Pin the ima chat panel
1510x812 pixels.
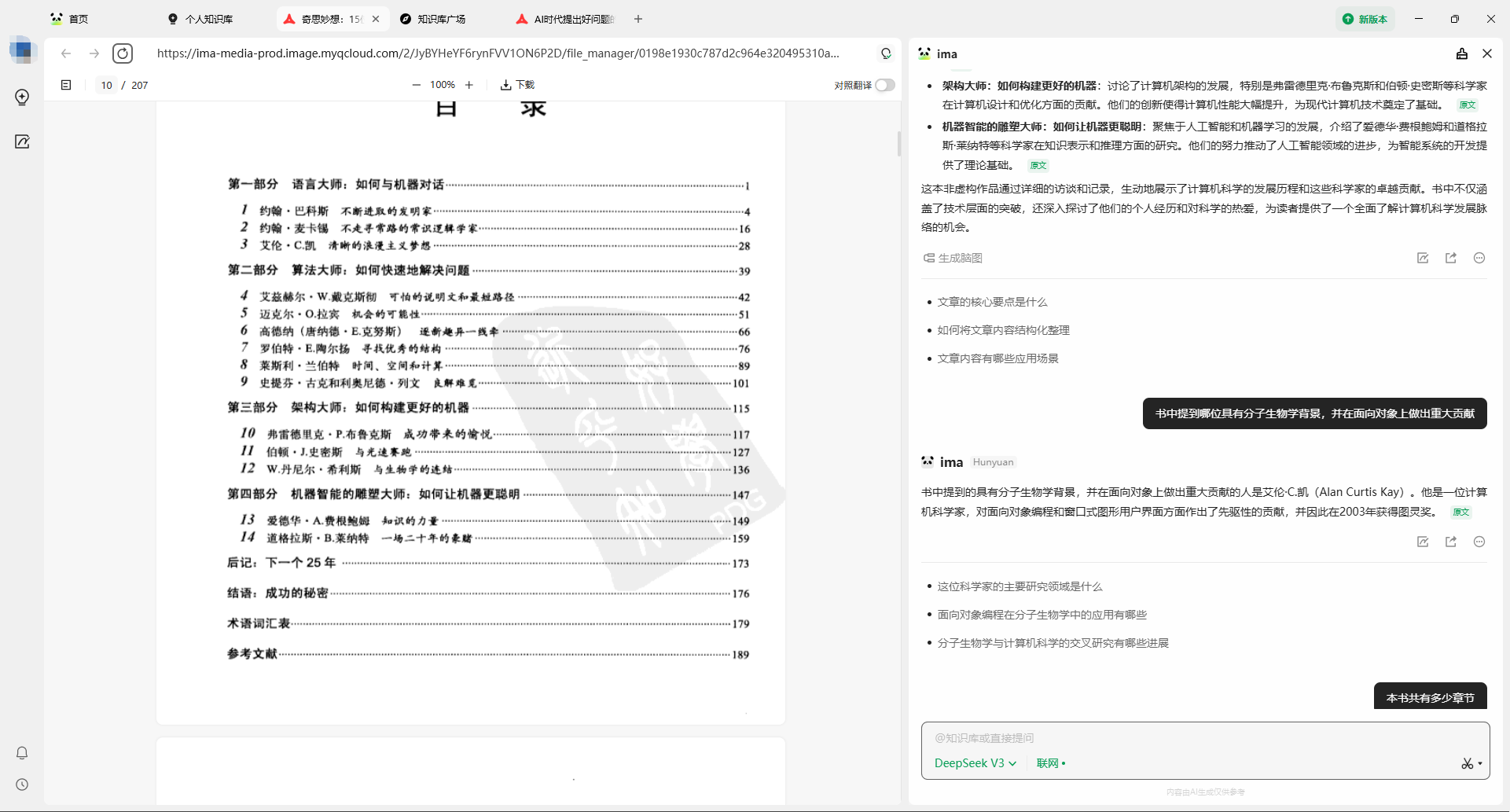(1461, 53)
